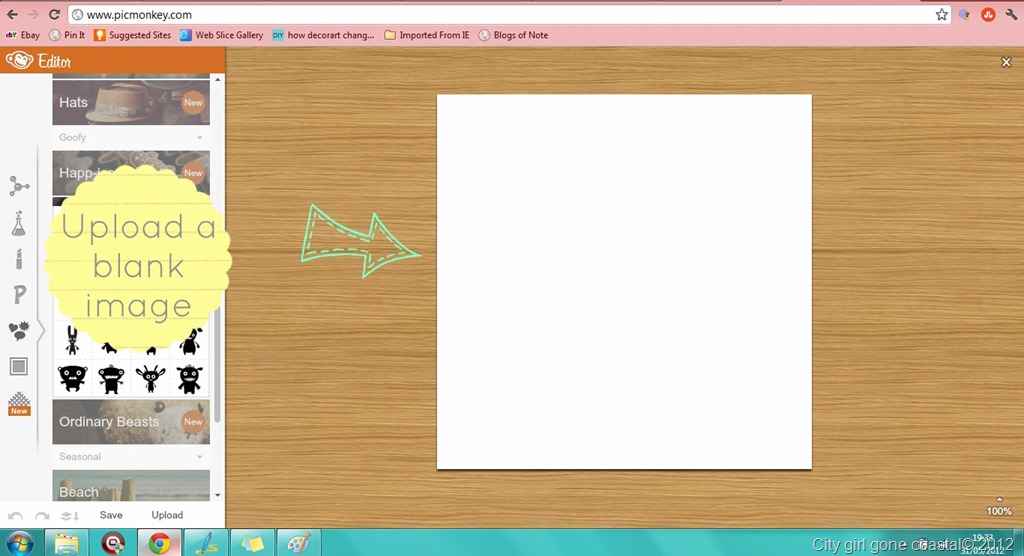This screenshot has width=1024, height=556.
Task: Open the Chrome wrench menu
Action: (x=1011, y=14)
